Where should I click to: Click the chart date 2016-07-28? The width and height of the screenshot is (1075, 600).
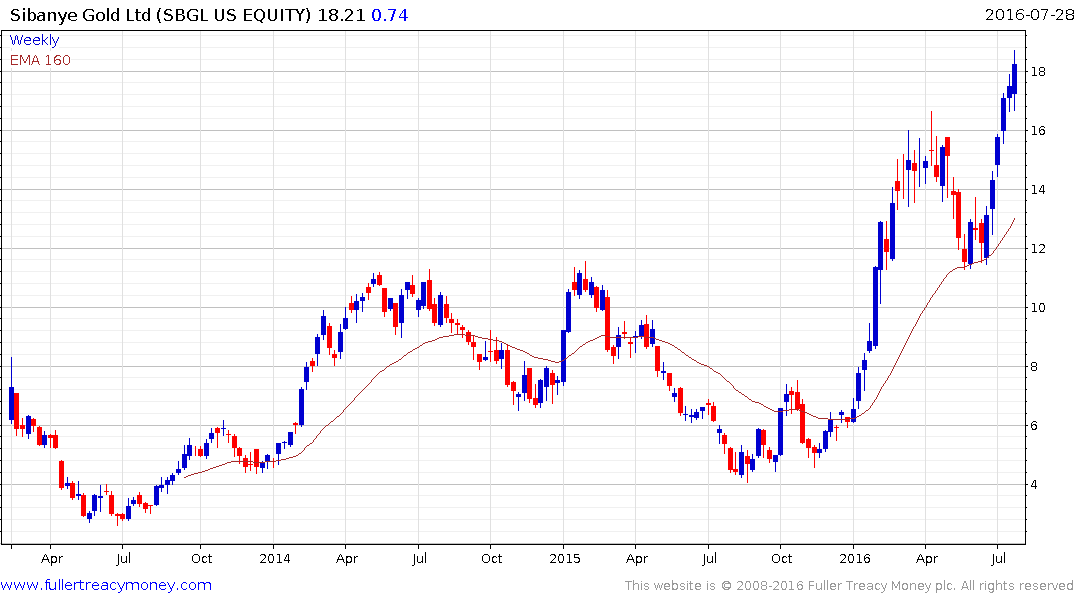(1029, 14)
